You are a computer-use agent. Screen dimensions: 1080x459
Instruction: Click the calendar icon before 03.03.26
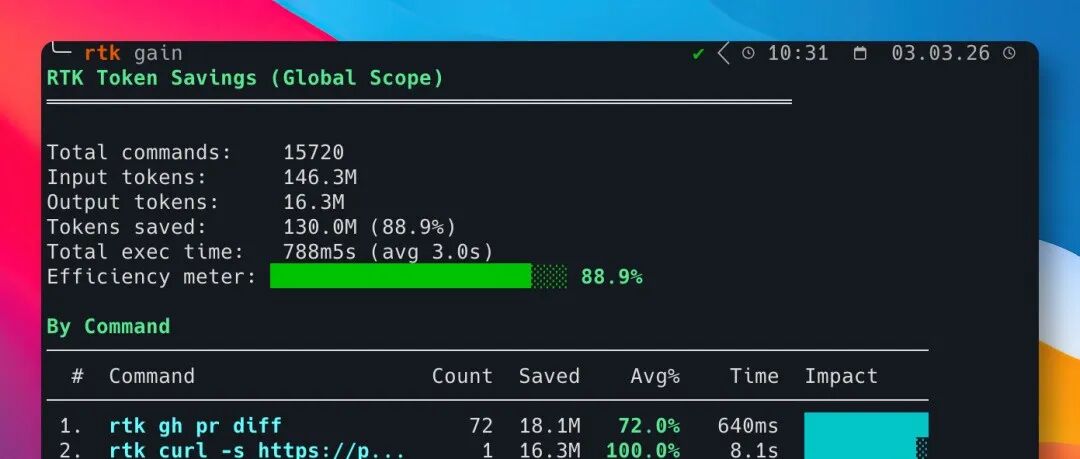tap(860, 53)
